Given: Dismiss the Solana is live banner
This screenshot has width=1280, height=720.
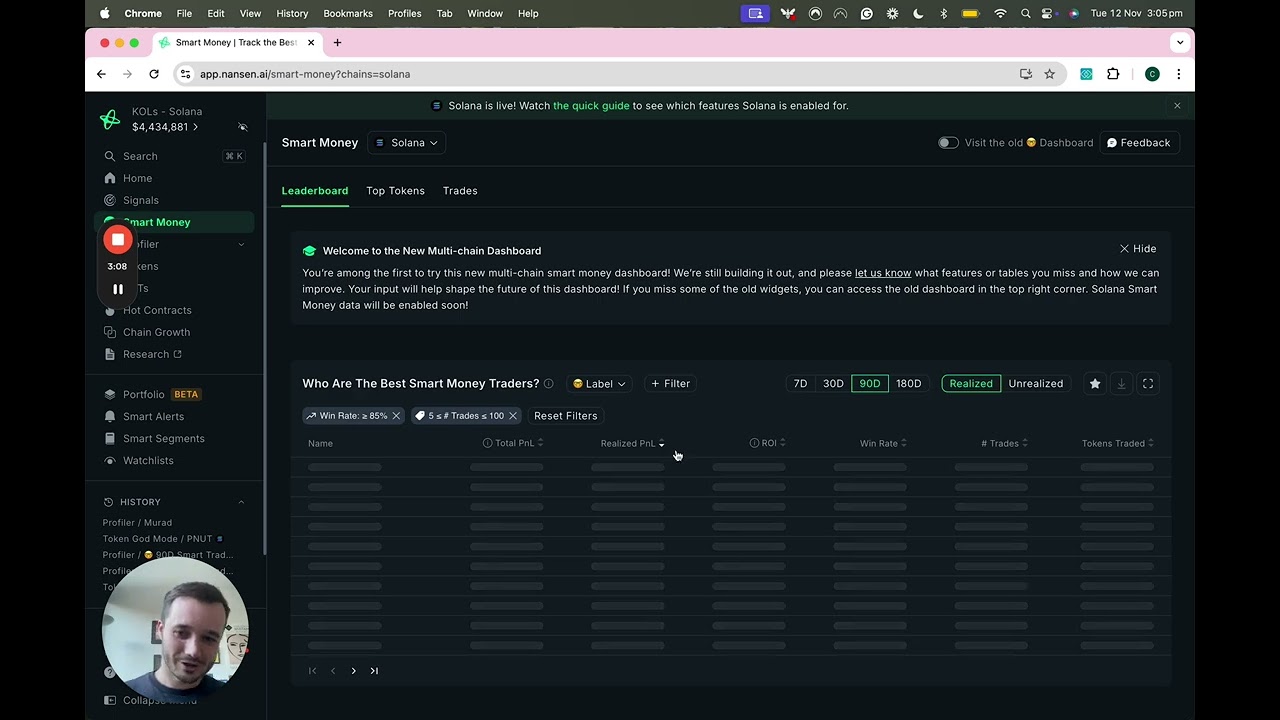Looking at the screenshot, I should click(1177, 105).
